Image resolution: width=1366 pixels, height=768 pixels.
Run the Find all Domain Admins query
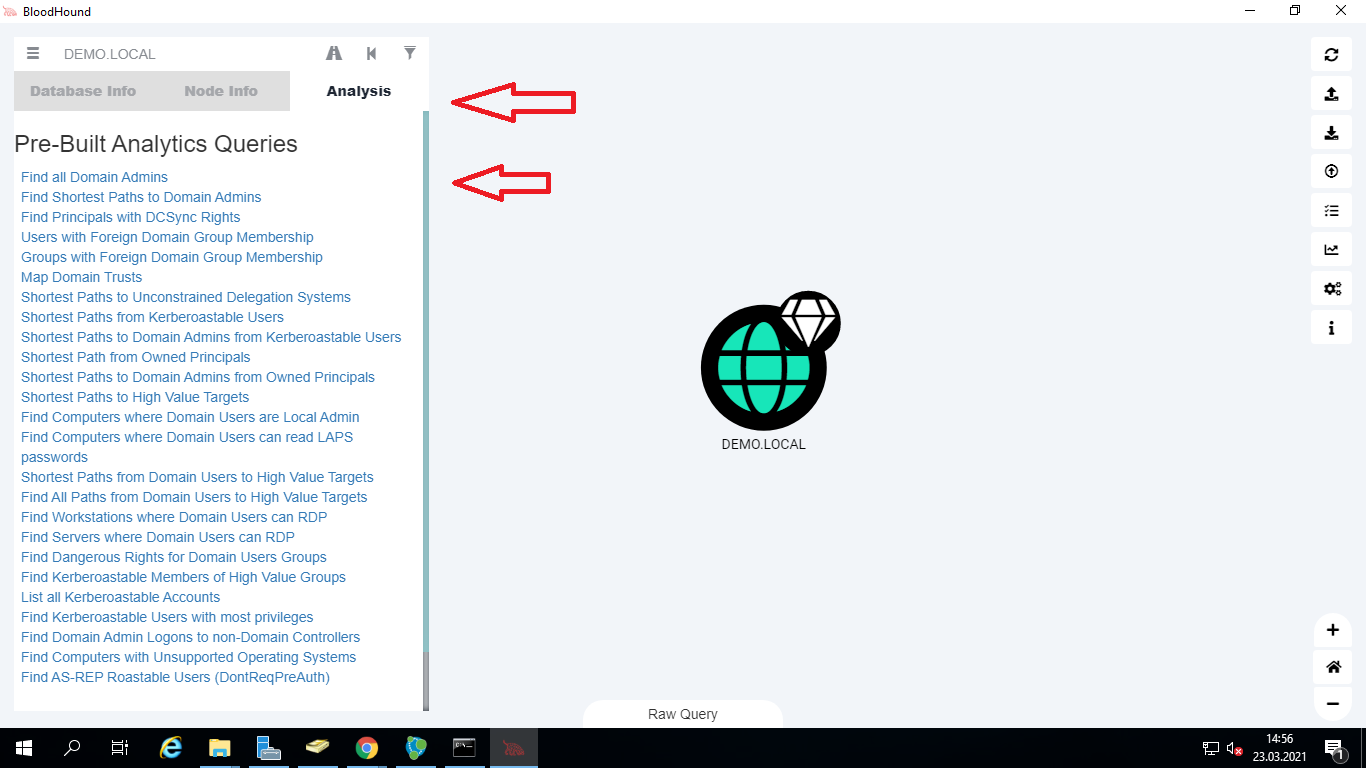pos(94,177)
